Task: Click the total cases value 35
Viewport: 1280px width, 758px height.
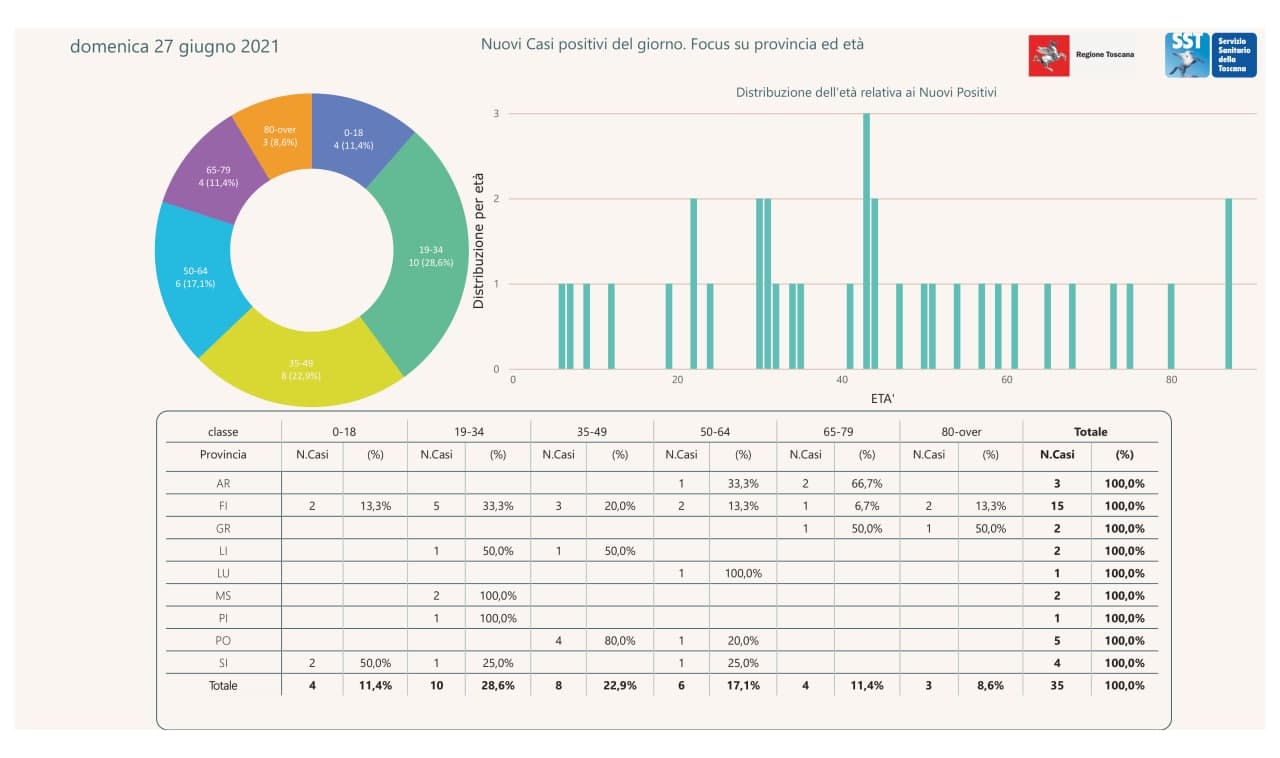Action: pyautogui.click(x=1057, y=685)
